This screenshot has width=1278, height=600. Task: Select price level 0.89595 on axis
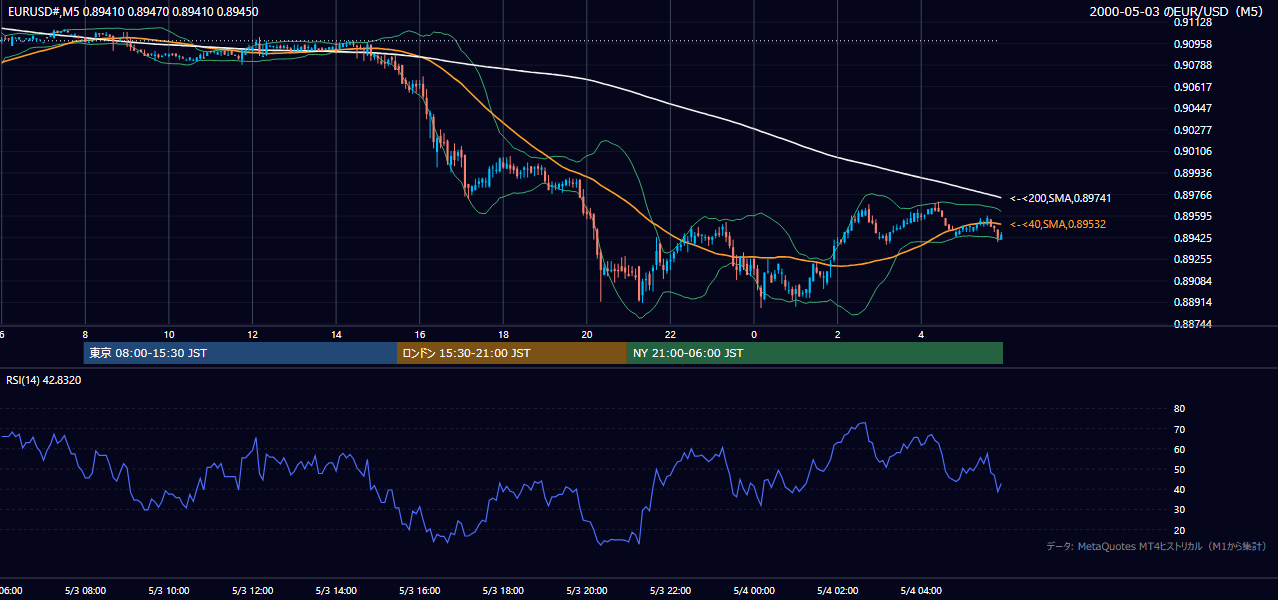click(x=1194, y=216)
